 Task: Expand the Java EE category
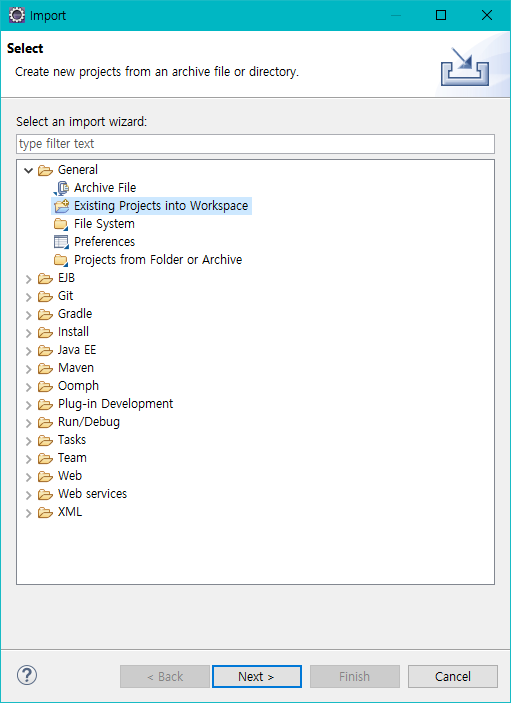point(29,351)
